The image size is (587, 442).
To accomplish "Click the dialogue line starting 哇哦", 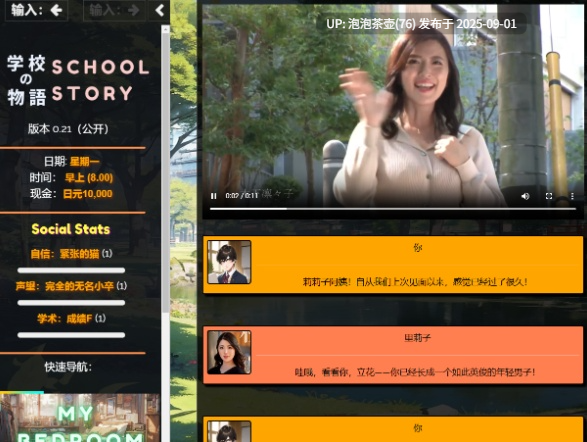I will coord(415,372).
